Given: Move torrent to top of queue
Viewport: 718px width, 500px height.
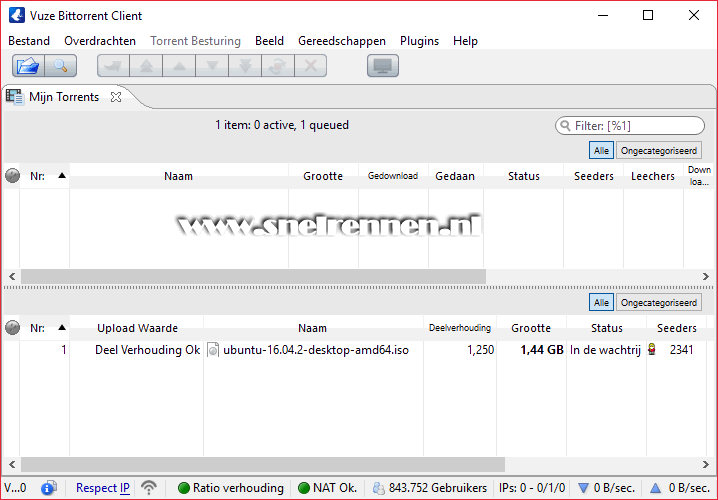Looking at the screenshot, I should pyautogui.click(x=146, y=66).
